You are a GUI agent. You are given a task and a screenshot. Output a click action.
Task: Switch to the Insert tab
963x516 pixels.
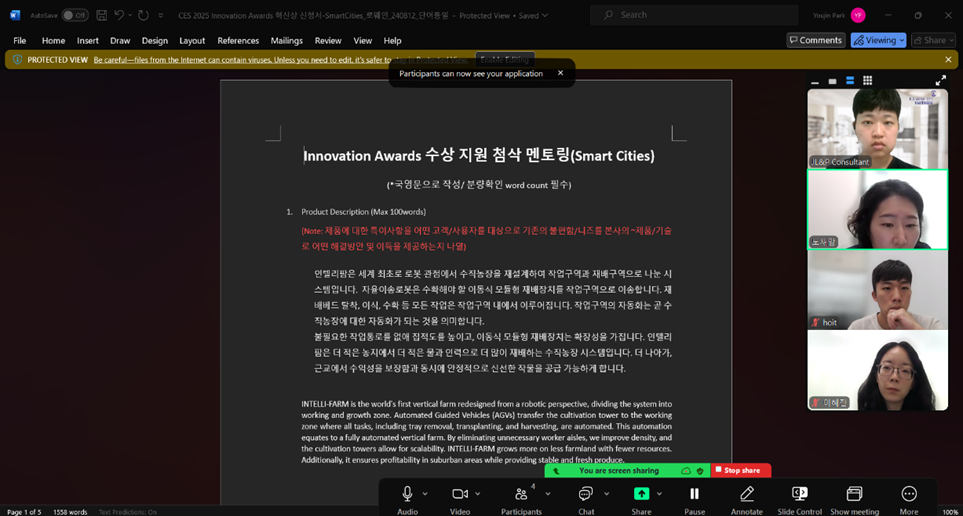[88, 41]
